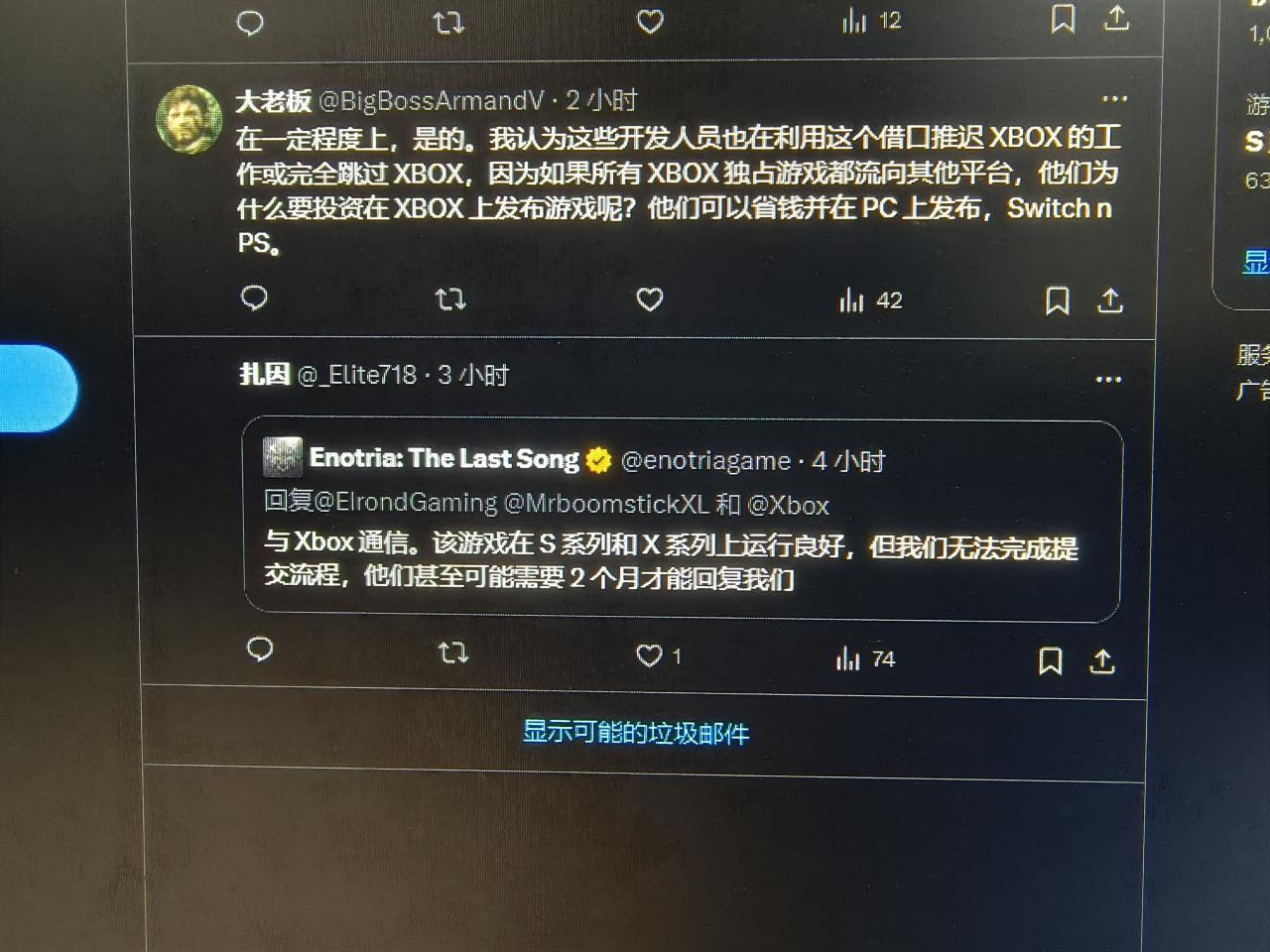Reply to the _Elite718 tweet
The width and height of the screenshot is (1270, 952).
[x=259, y=650]
